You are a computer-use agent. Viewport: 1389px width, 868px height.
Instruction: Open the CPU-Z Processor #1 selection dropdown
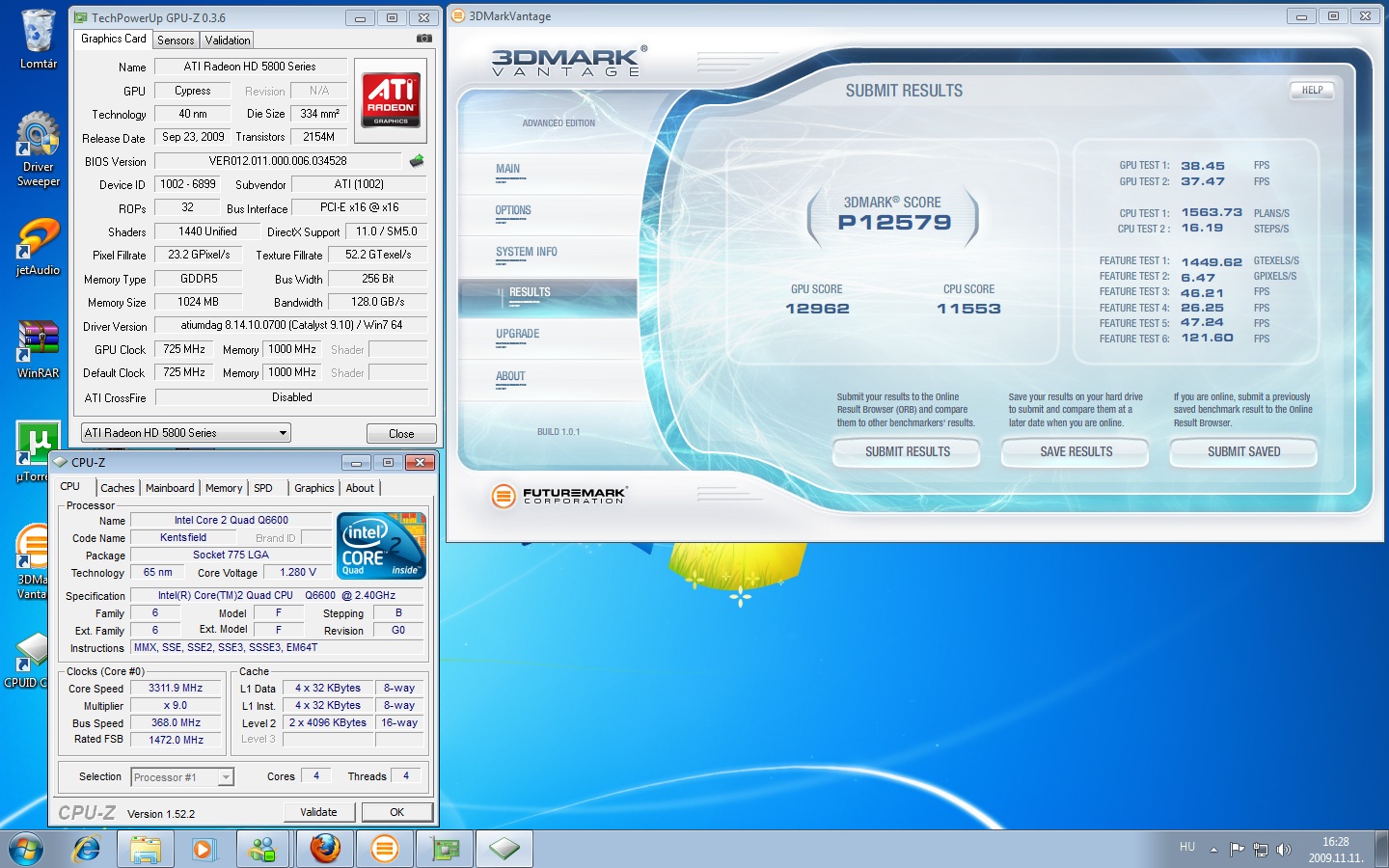[x=182, y=776]
